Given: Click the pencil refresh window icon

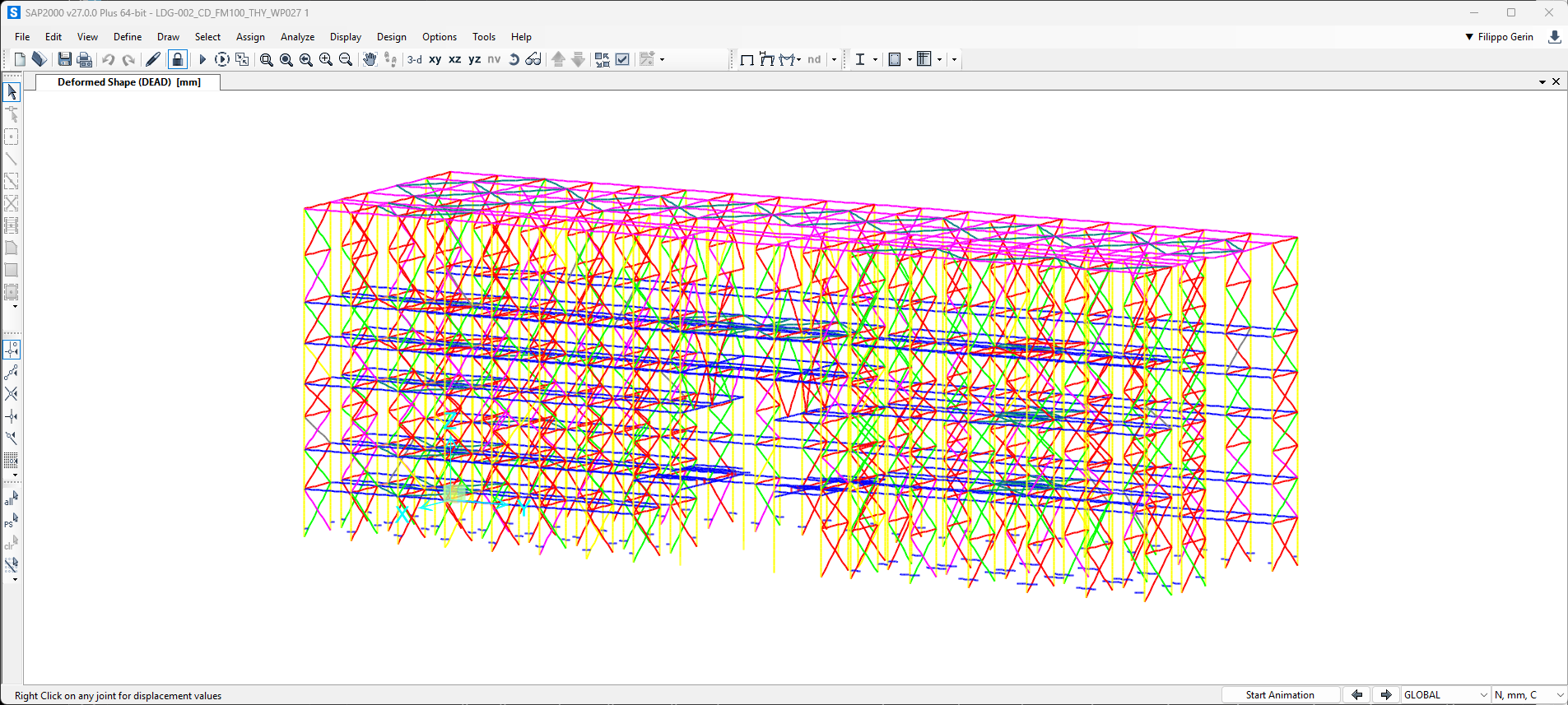Looking at the screenshot, I should [x=153, y=59].
